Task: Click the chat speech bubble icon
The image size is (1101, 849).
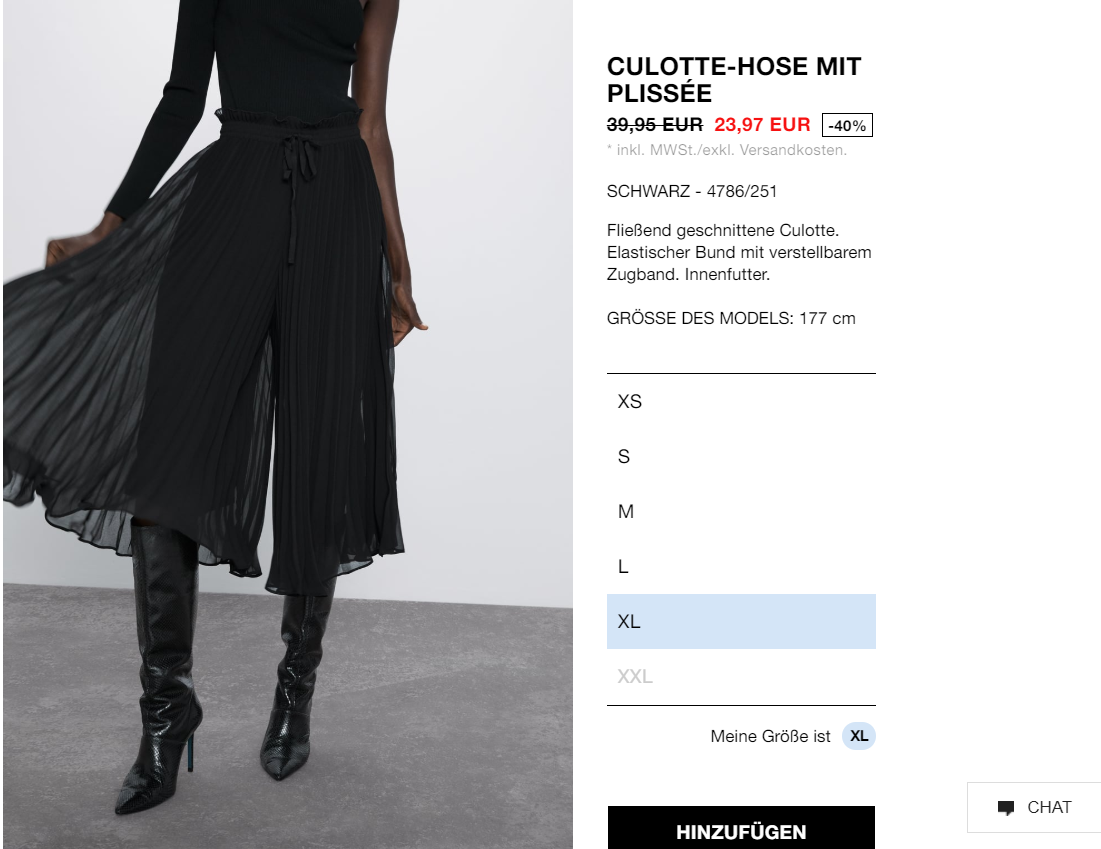Action: click(1006, 808)
